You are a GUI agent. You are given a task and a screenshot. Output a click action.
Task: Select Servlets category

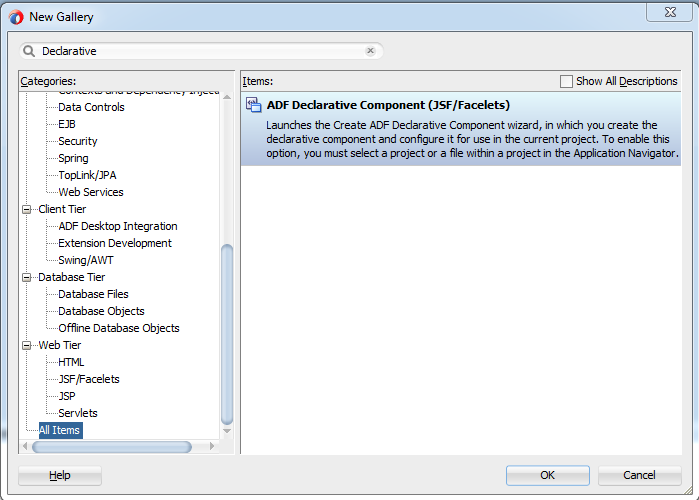[78, 413]
